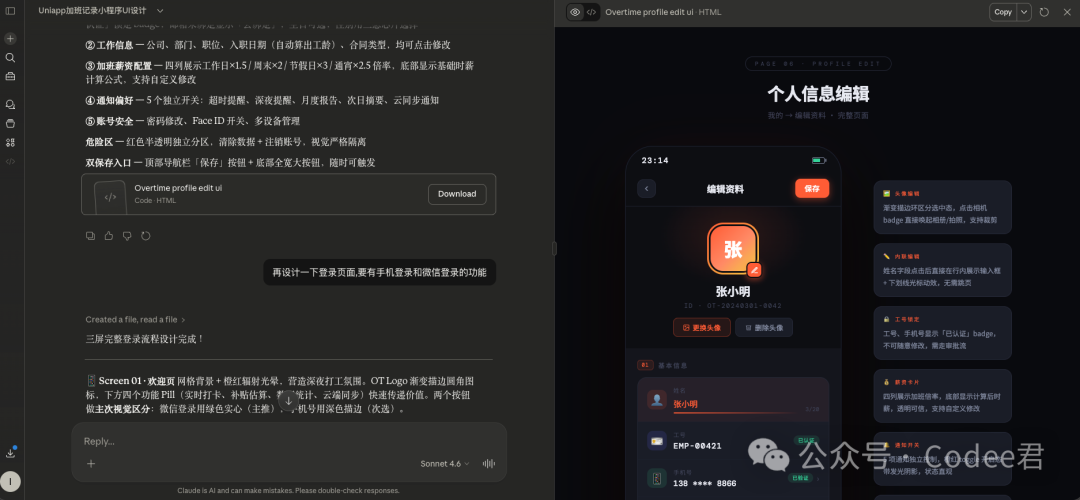The width and height of the screenshot is (1080, 500).
Task: Give the response a thumbs down
Action: (127, 236)
